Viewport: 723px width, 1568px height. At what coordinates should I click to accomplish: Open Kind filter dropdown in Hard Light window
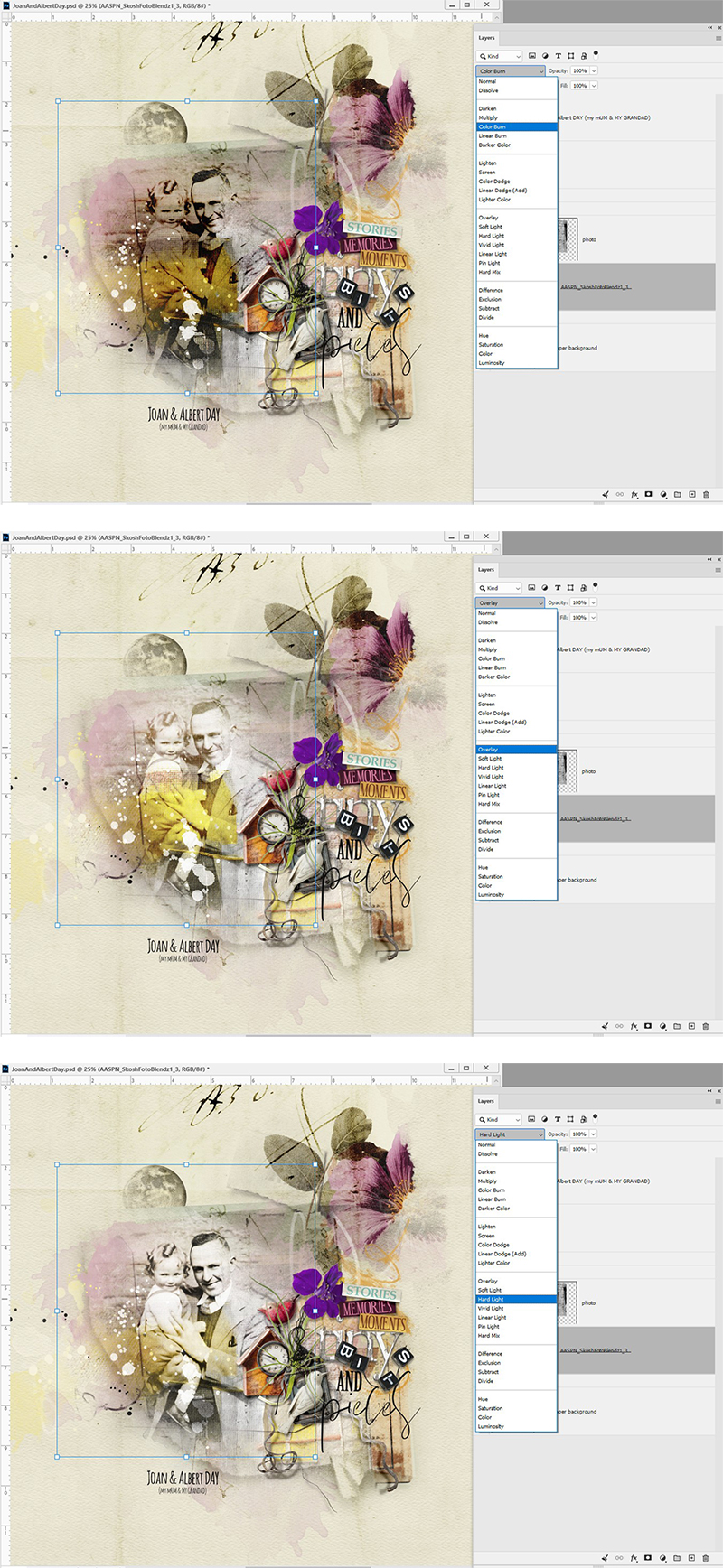[500, 1119]
